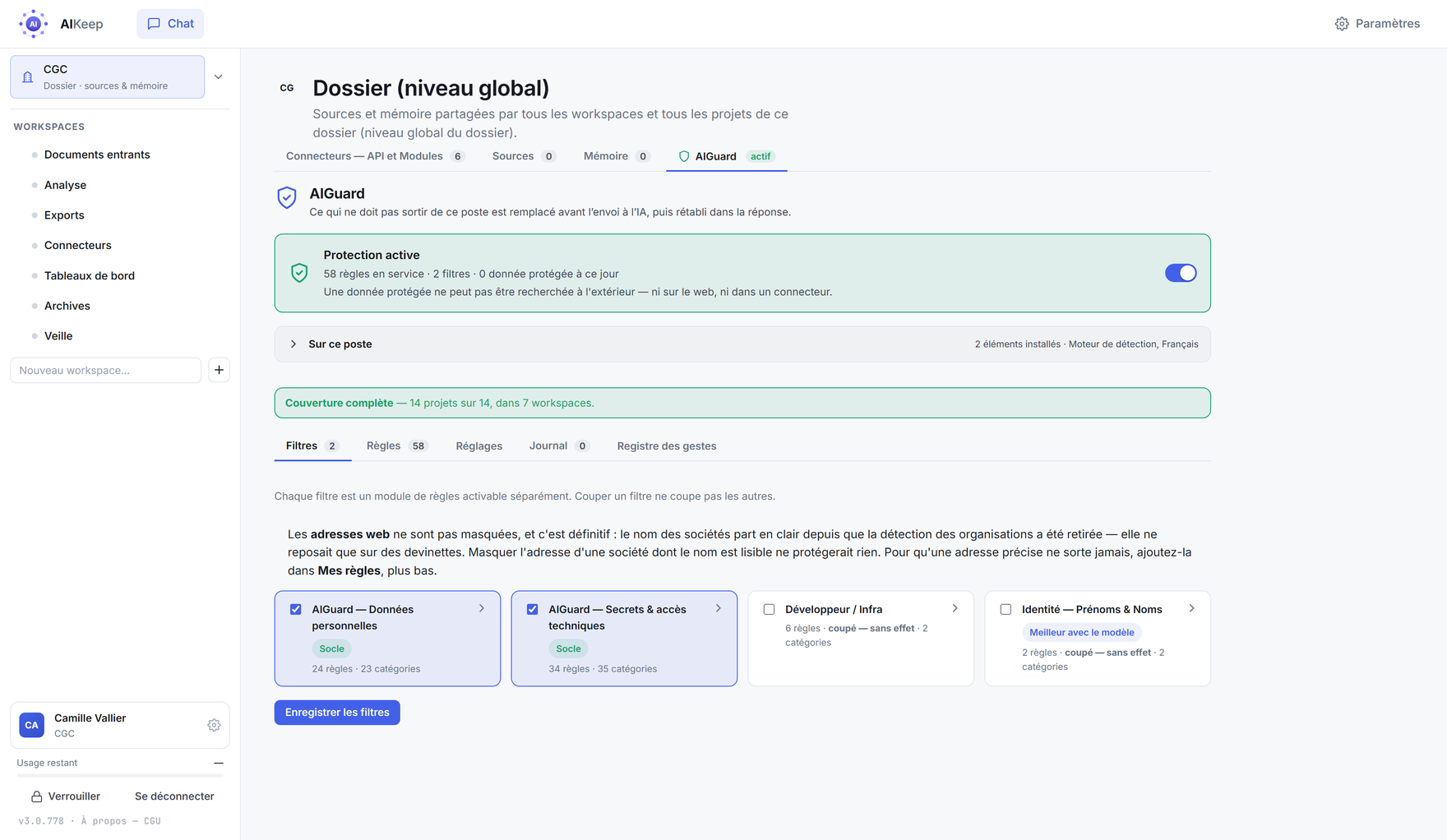Switch to Connecteurs — API et Modules tab
Screen dimensions: 1447x840
[x=375, y=156]
